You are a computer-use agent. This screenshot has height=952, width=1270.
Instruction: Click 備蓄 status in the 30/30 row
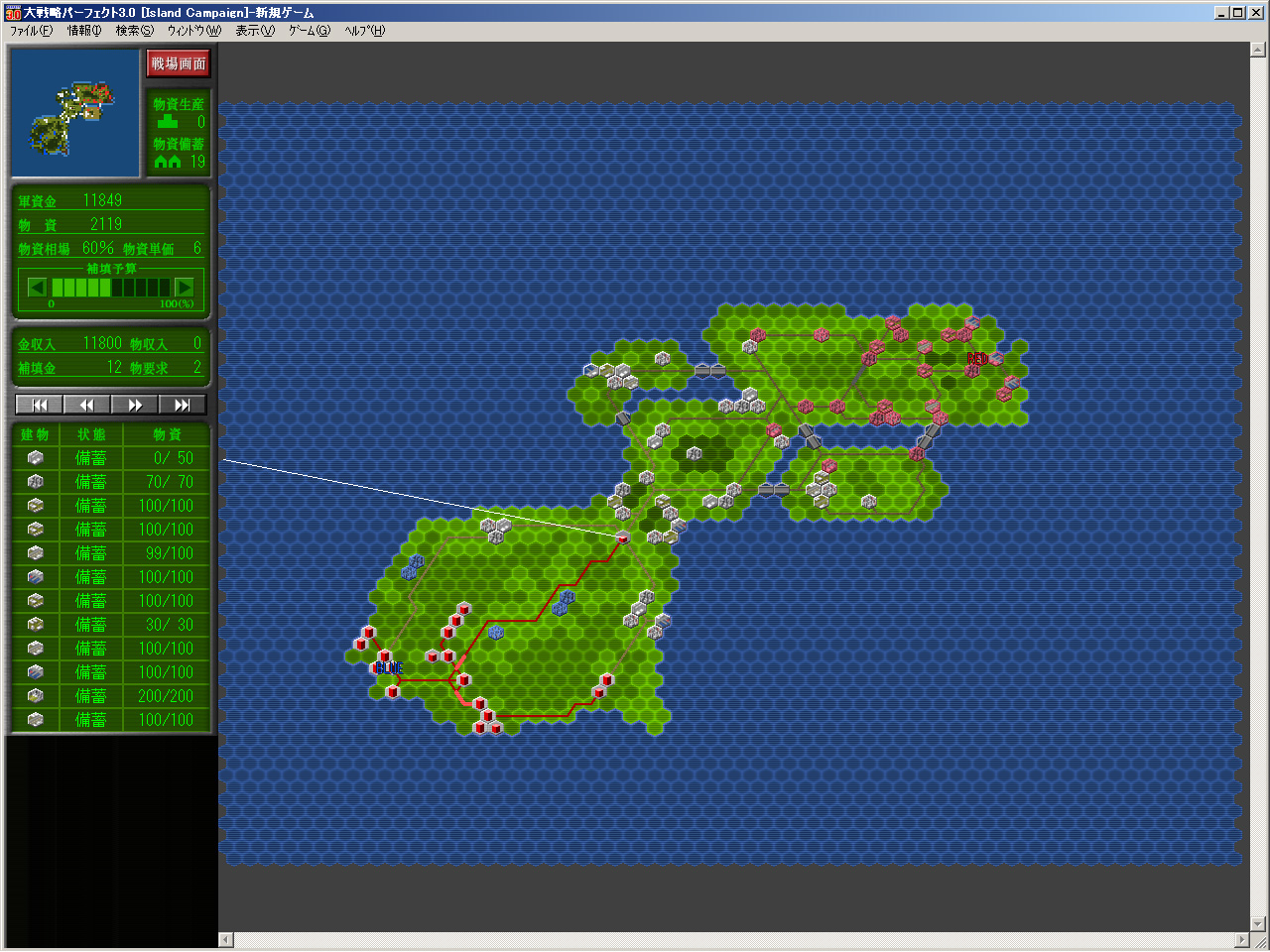[x=91, y=625]
